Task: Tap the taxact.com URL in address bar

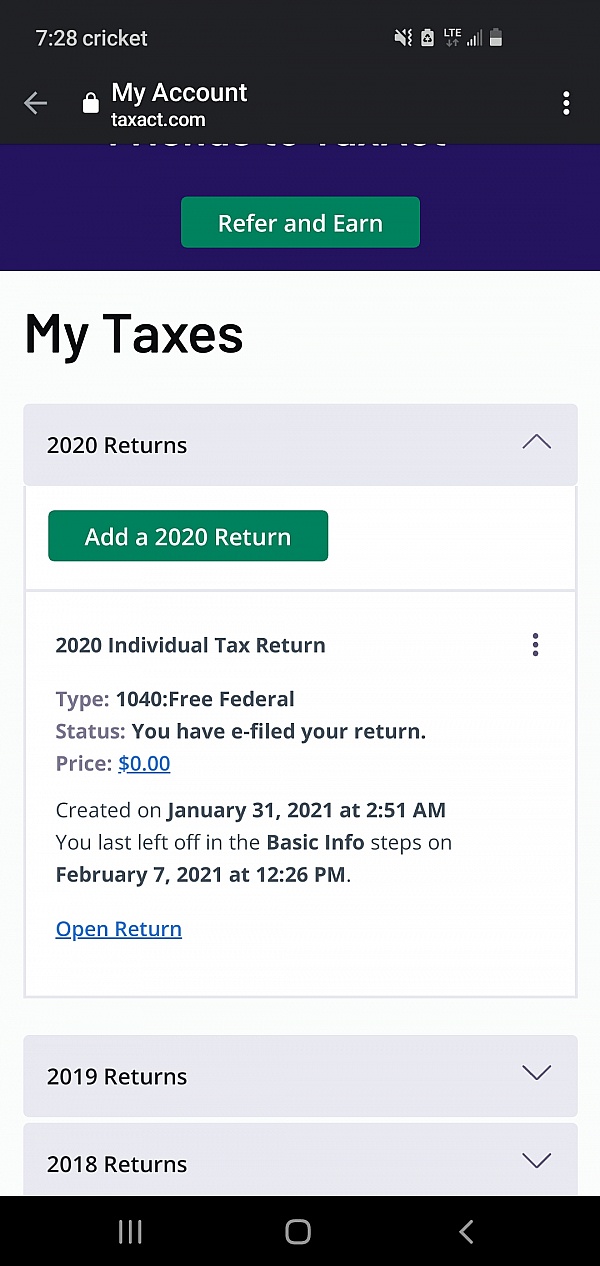Action: pos(158,120)
